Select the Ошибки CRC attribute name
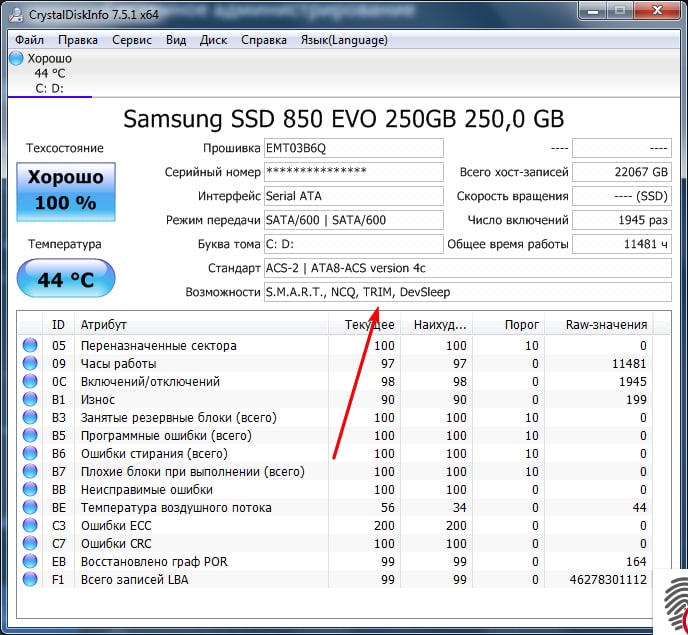The image size is (688, 635). [x=116, y=544]
